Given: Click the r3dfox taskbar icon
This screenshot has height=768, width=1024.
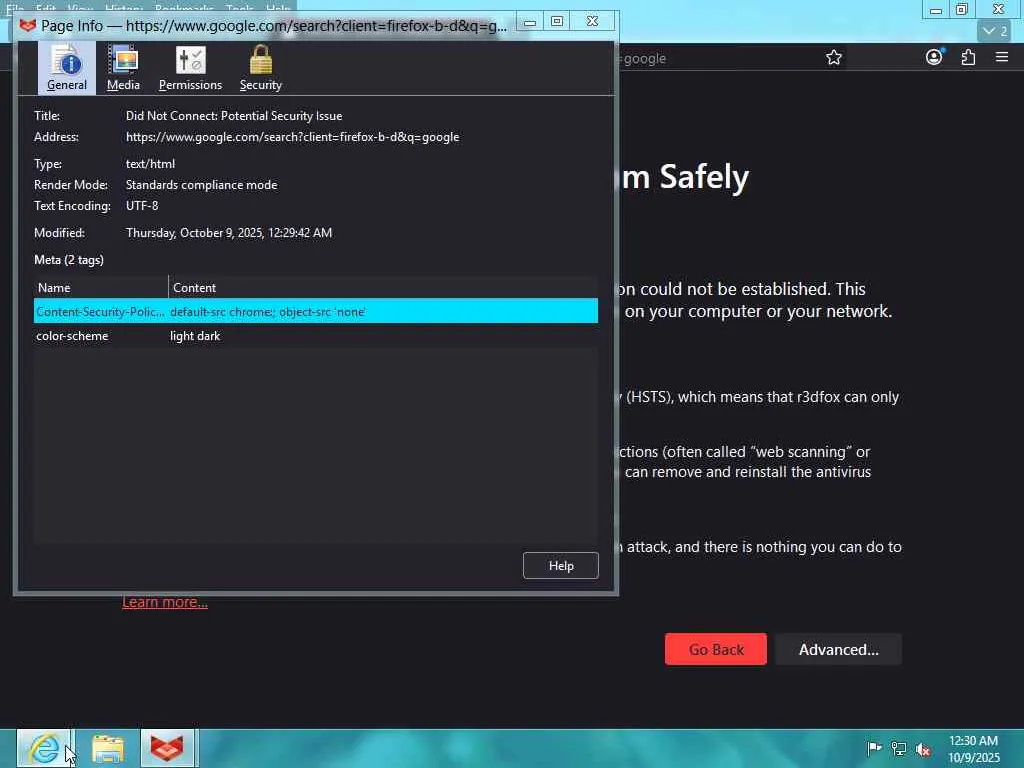Looking at the screenshot, I should coord(167,748).
